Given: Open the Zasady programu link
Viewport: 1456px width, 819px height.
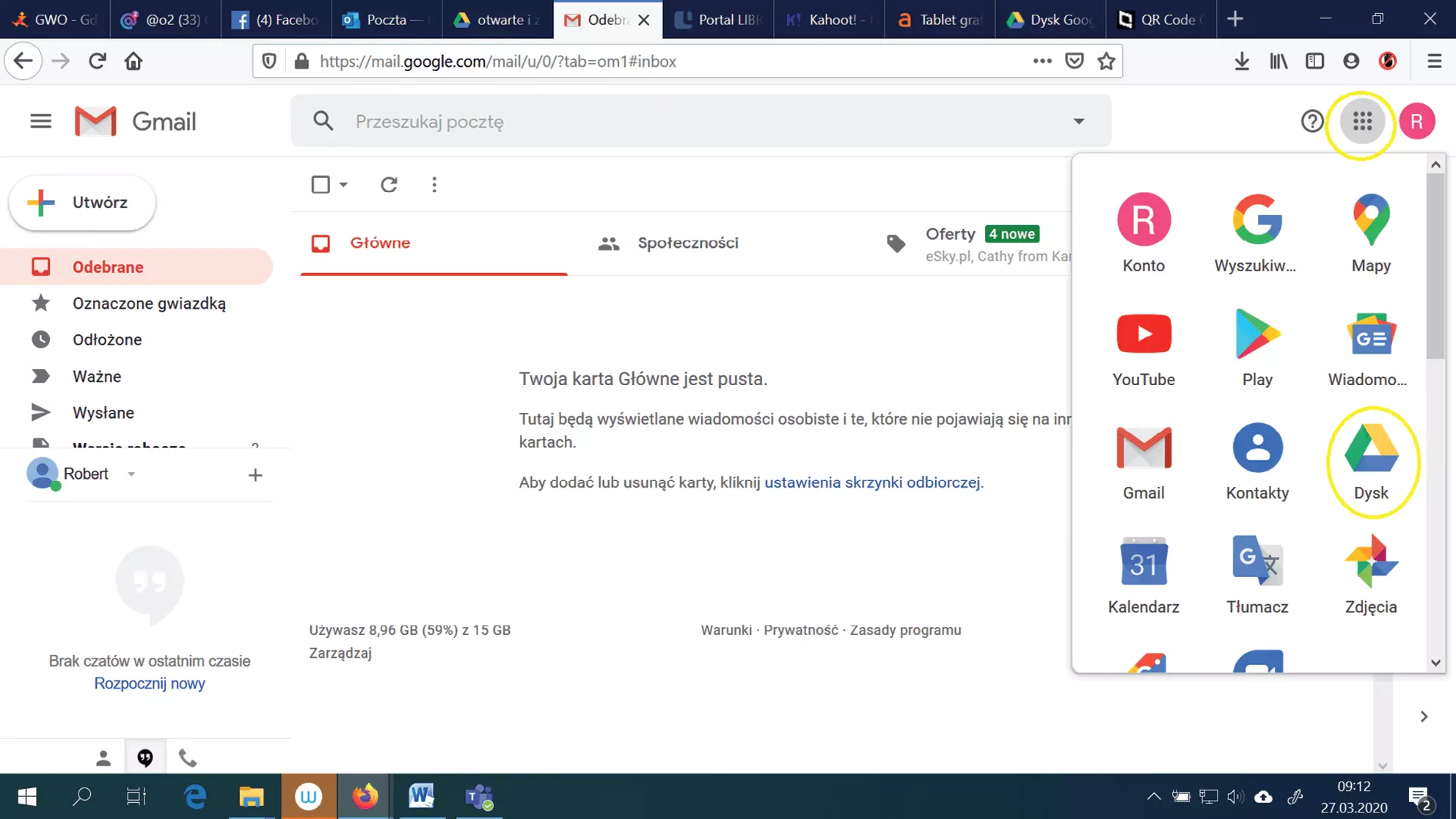Looking at the screenshot, I should [905, 631].
